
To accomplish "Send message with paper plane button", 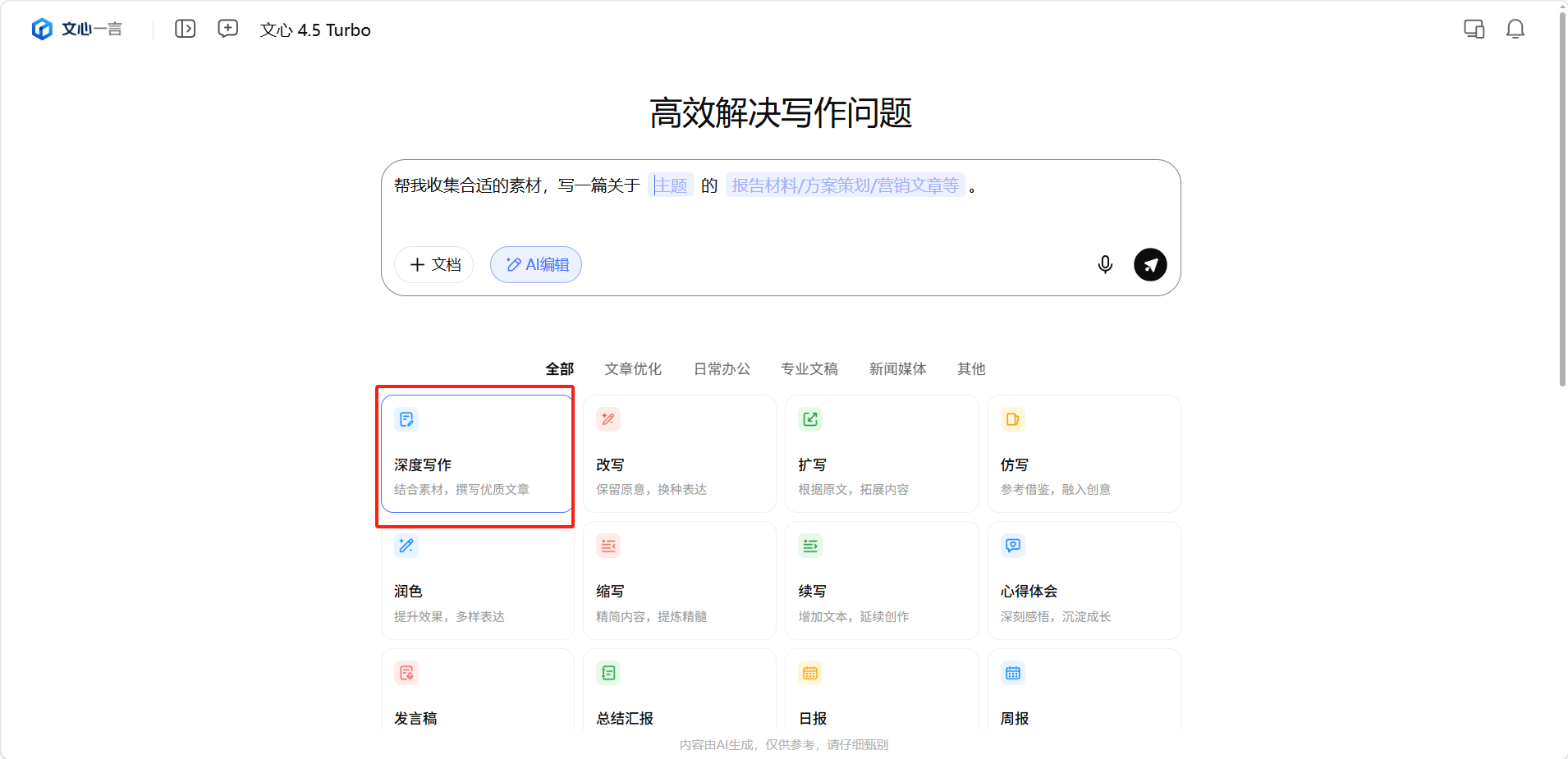I will 1150,264.
